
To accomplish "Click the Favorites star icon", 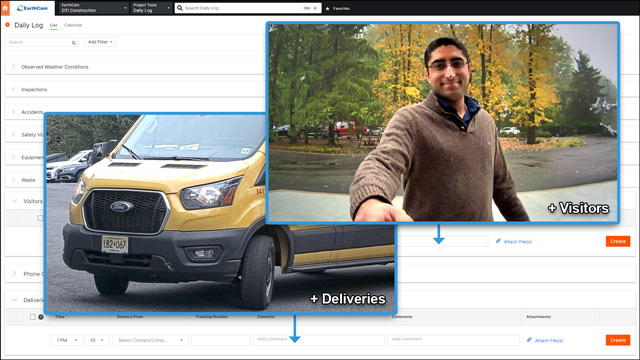I will (327, 9).
